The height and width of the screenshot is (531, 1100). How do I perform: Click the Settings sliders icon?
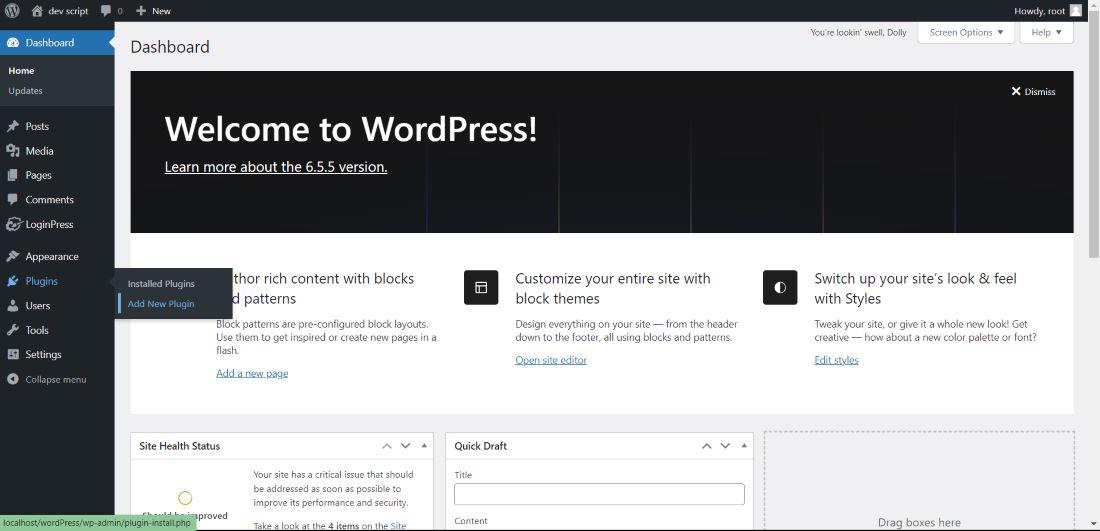[x=13, y=355]
